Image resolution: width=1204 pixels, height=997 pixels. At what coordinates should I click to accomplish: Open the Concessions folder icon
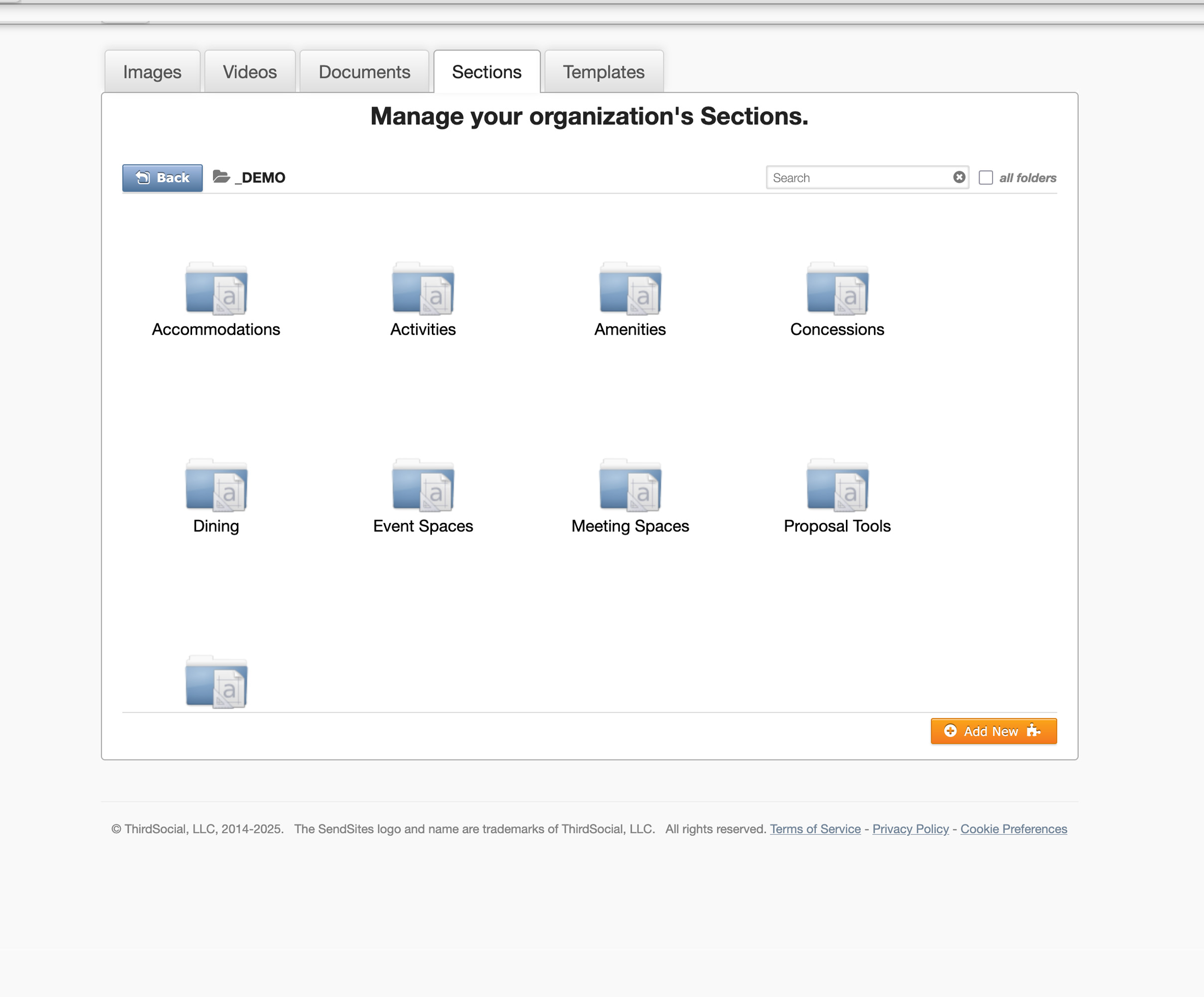(837, 289)
